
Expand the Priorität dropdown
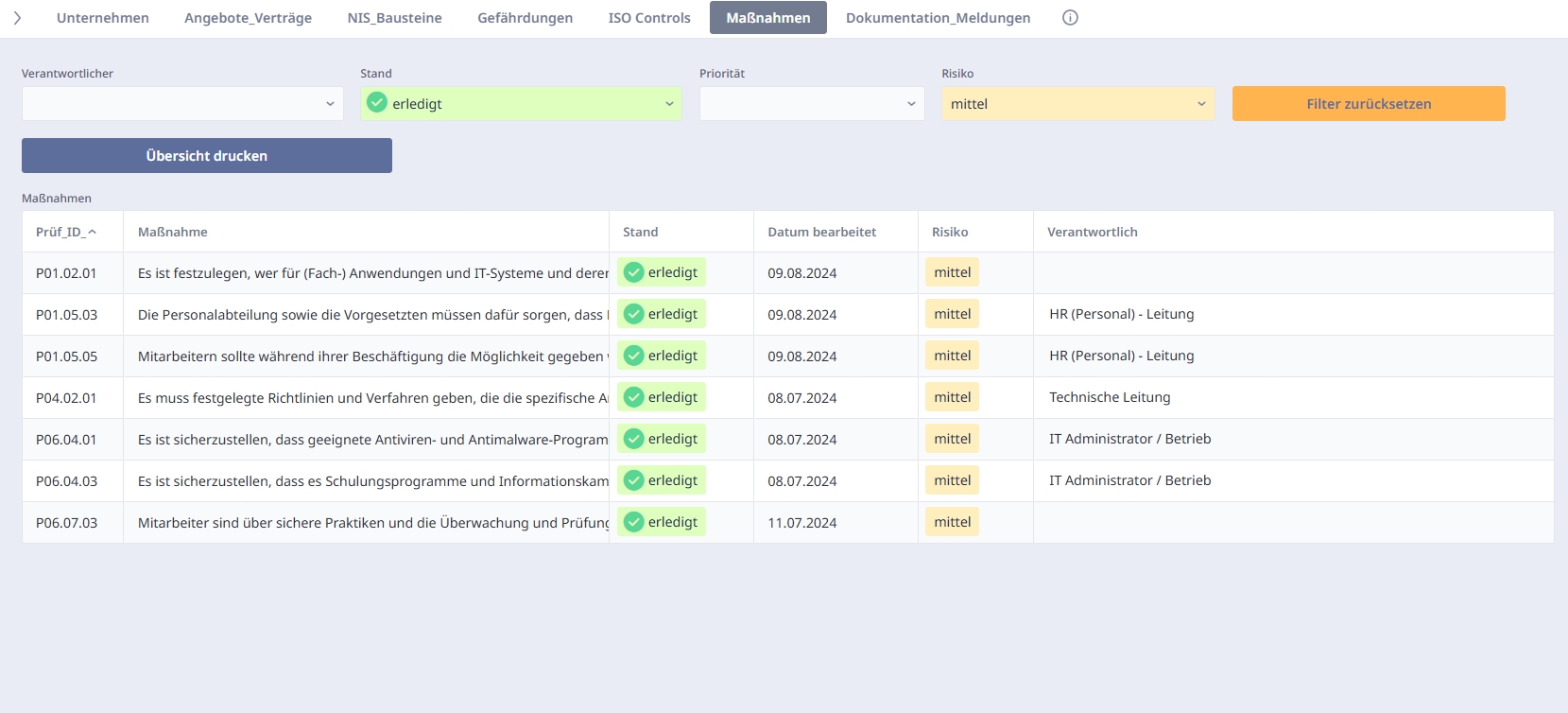911,104
